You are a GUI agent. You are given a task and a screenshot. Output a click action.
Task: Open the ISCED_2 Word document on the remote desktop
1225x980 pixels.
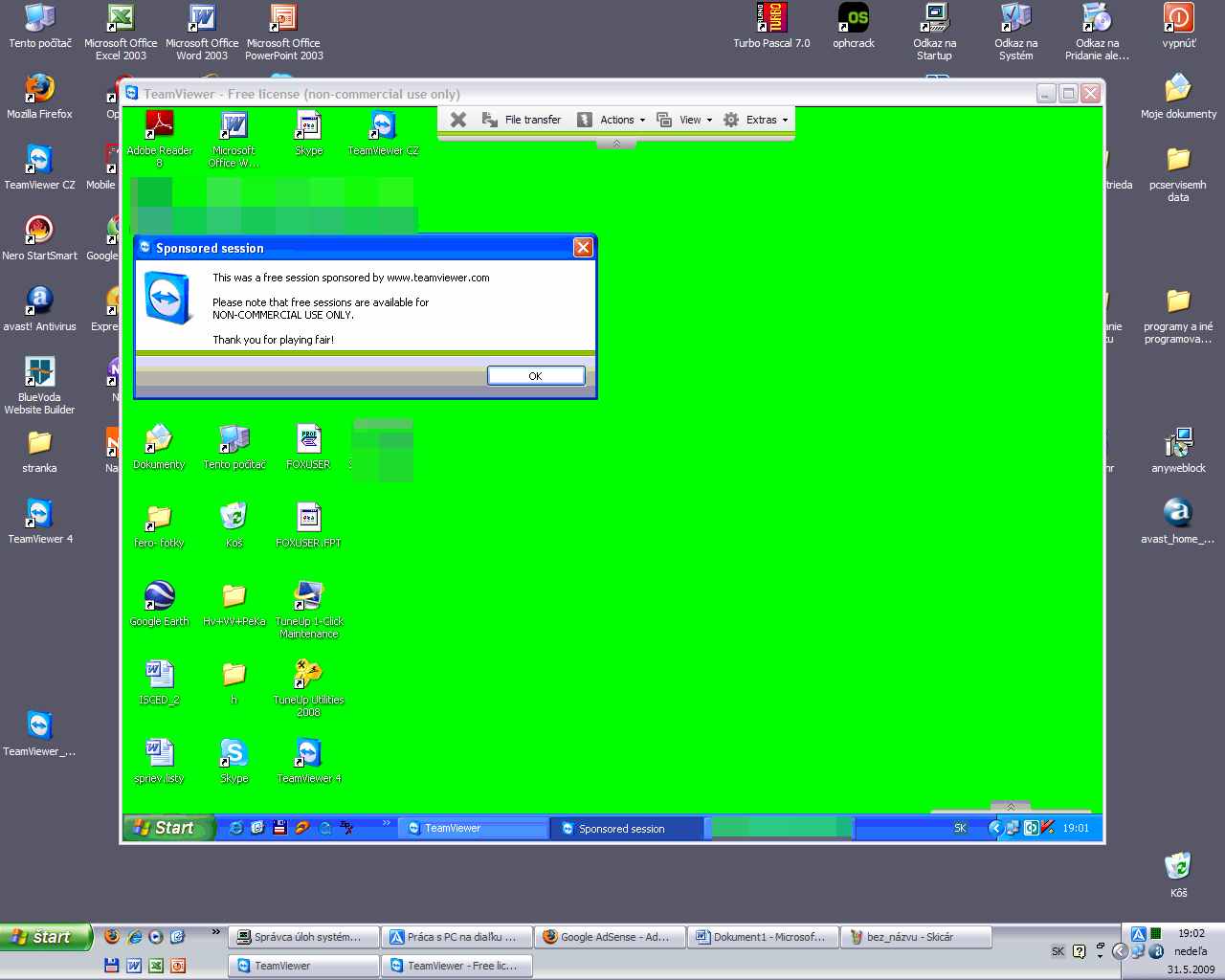[159, 682]
